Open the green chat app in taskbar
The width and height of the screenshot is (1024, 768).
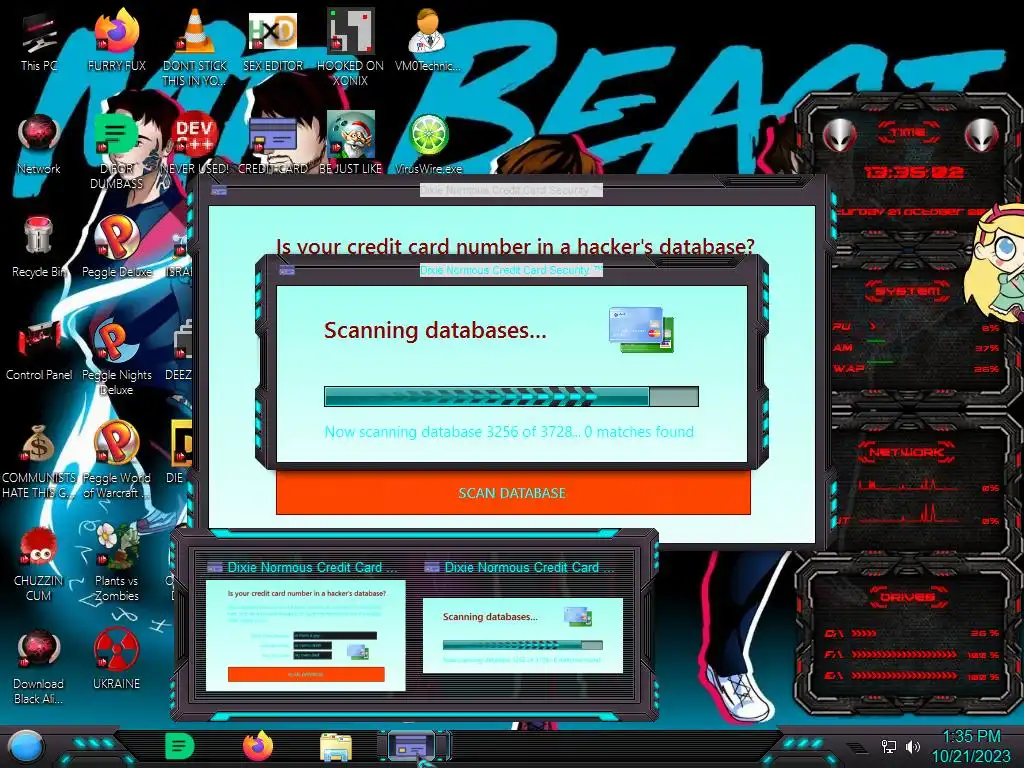(x=180, y=746)
